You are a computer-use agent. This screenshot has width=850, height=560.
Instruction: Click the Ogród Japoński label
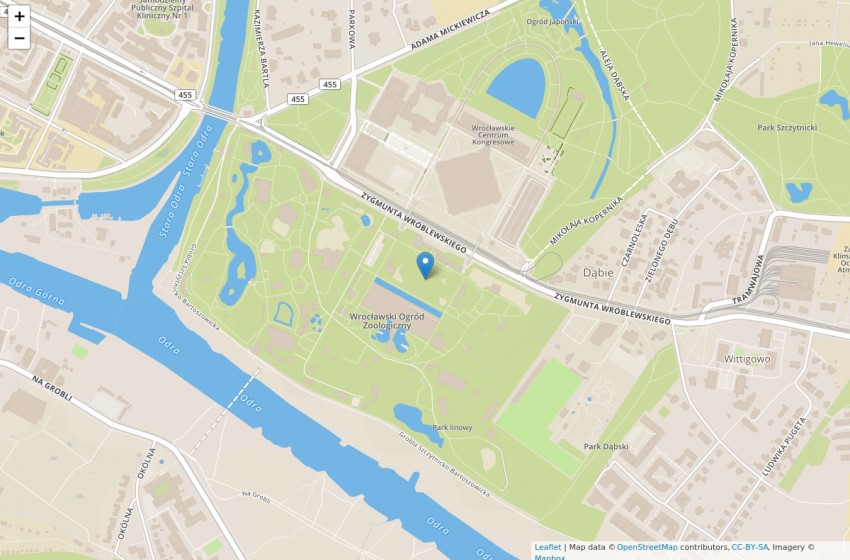pos(553,22)
